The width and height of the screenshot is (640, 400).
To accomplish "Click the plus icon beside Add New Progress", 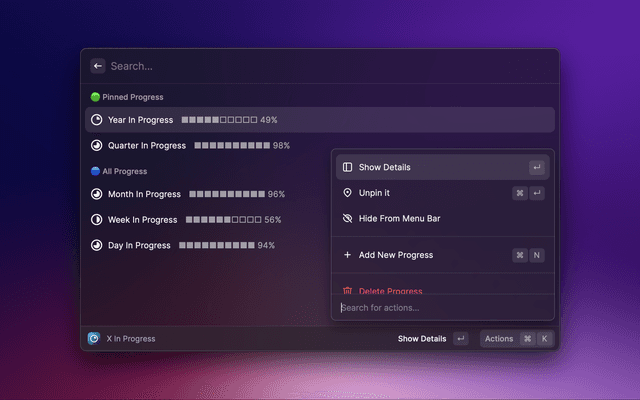I will (x=347, y=255).
